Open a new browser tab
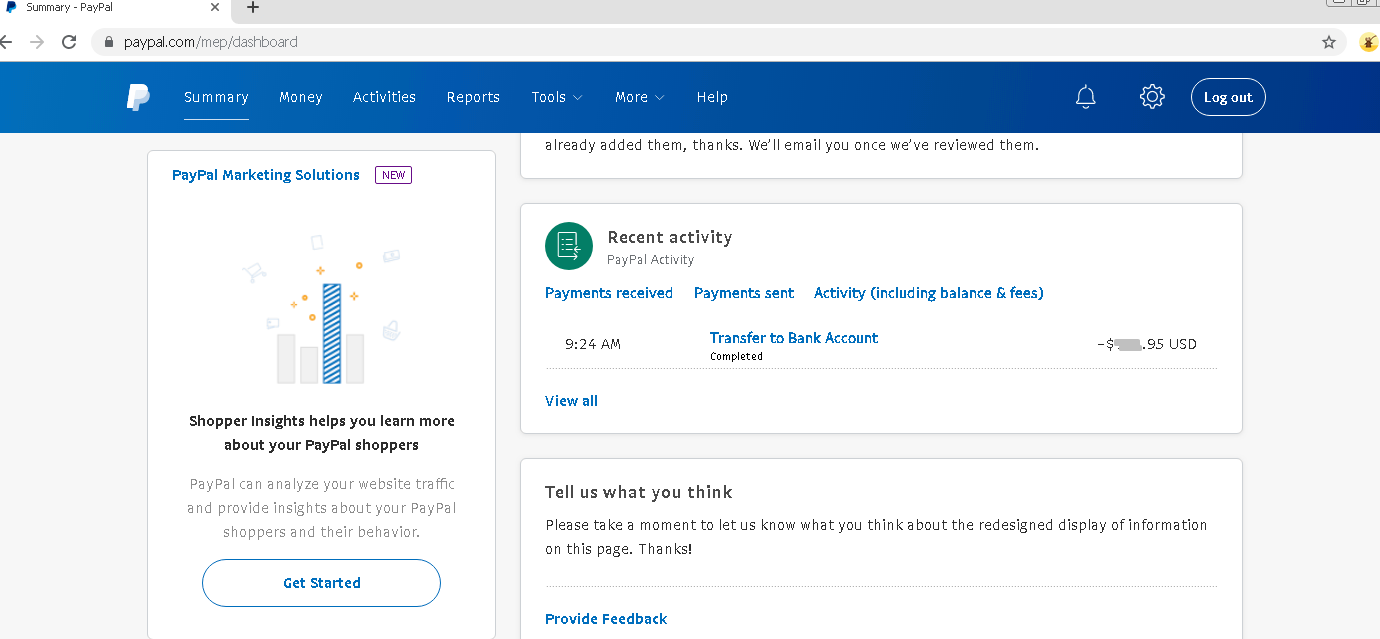Viewport: 1380px width, 639px height. pyautogui.click(x=253, y=8)
